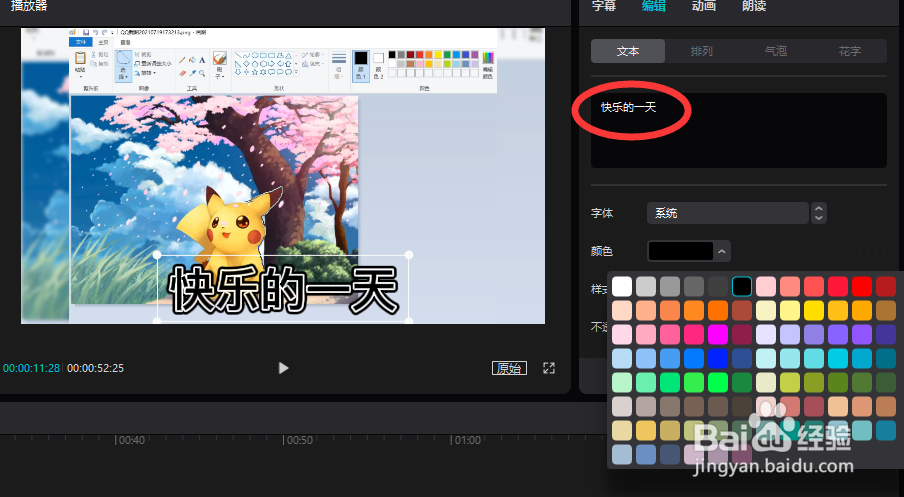Click the caption box top-right corner handle

tap(409, 255)
